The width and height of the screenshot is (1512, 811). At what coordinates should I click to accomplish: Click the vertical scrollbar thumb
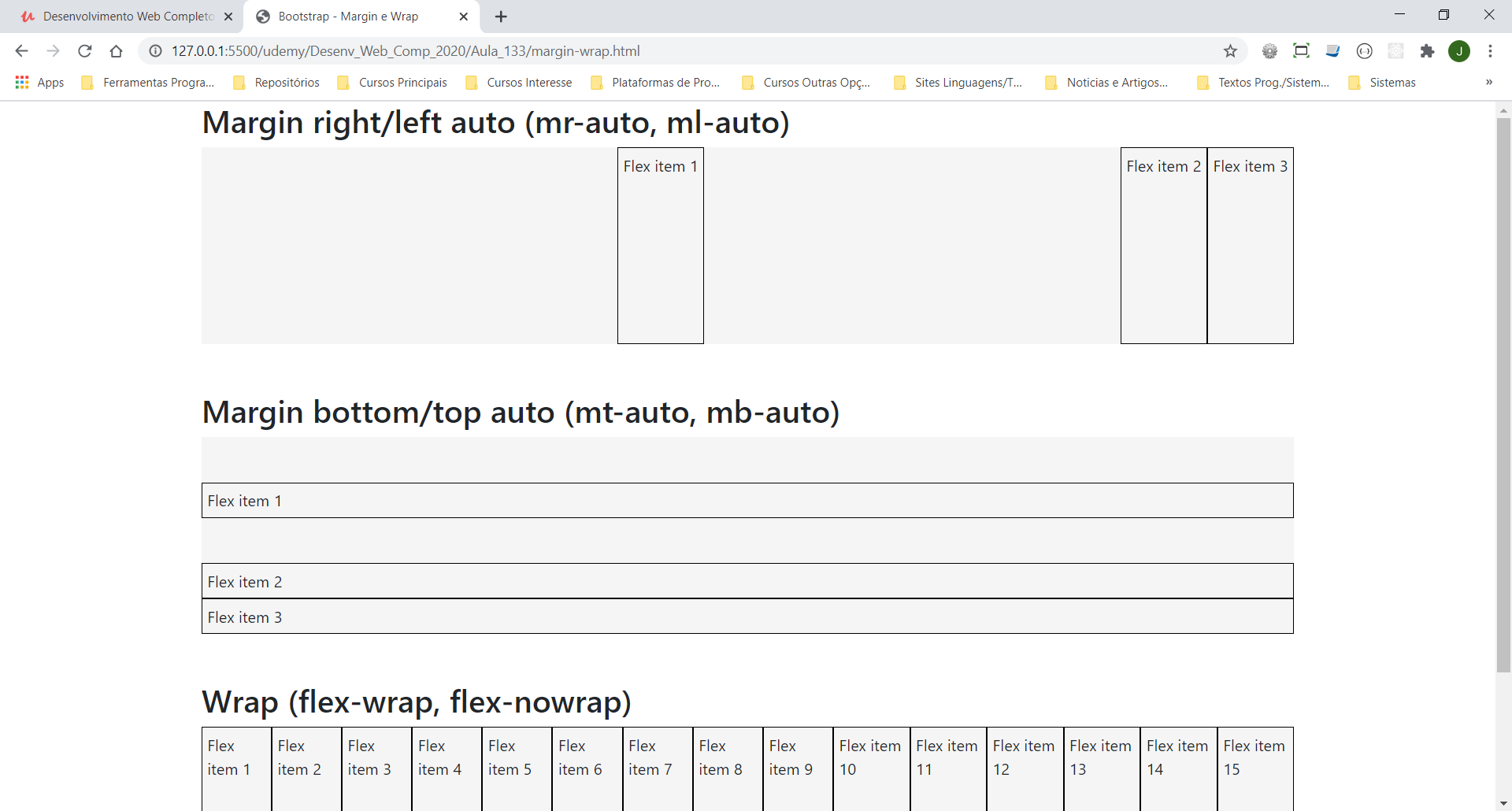[1503, 395]
